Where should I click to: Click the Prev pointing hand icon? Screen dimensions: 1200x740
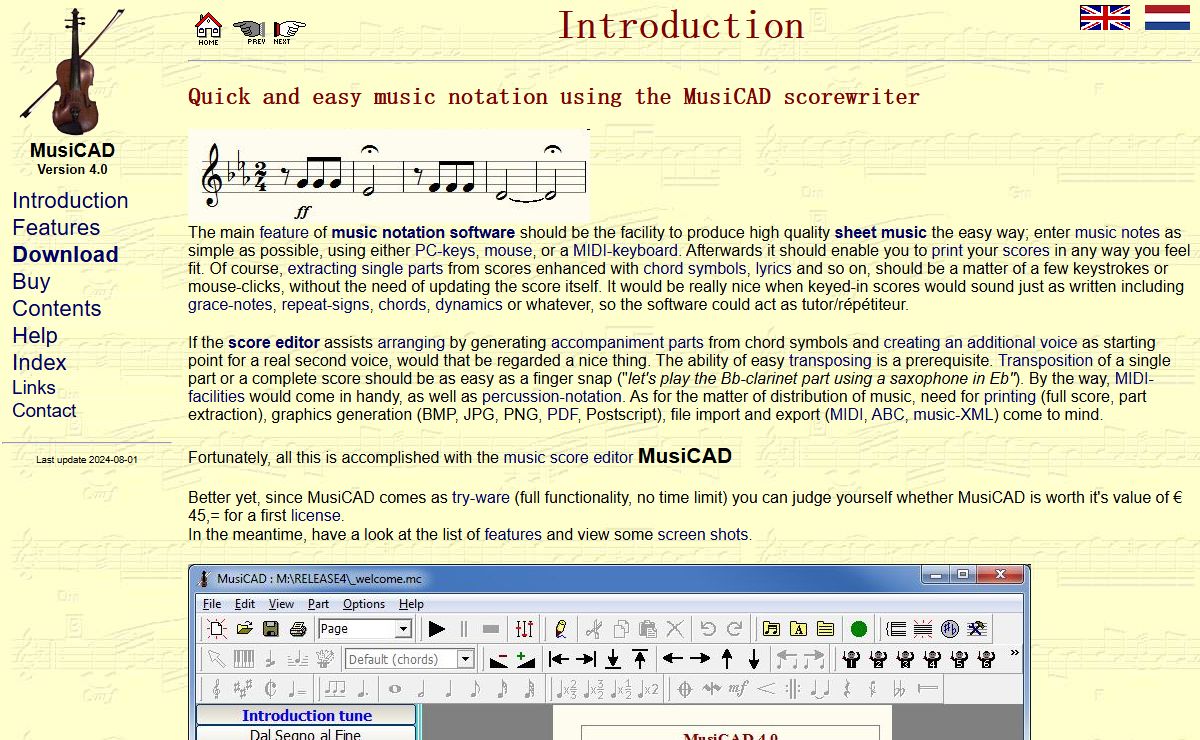pos(249,31)
